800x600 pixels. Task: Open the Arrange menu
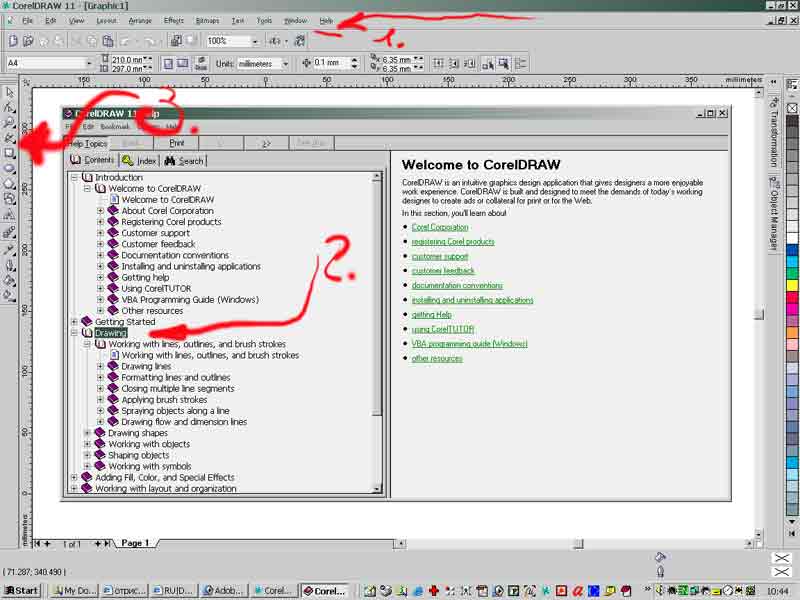pyautogui.click(x=140, y=20)
